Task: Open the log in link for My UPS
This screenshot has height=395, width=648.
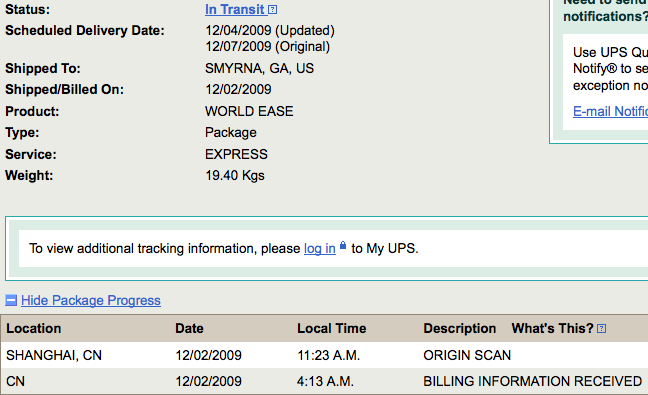Action: tap(320, 248)
